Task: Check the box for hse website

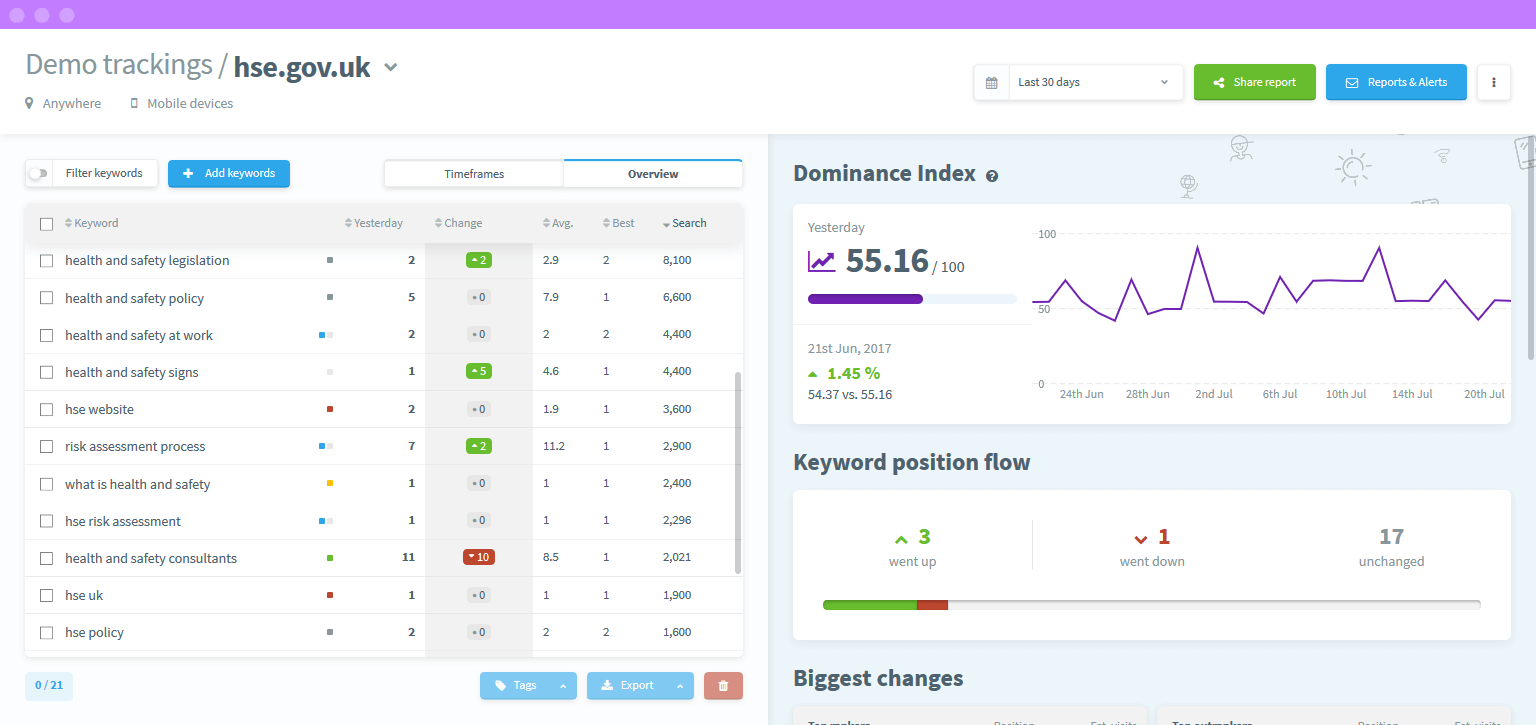Action: pyautogui.click(x=46, y=409)
